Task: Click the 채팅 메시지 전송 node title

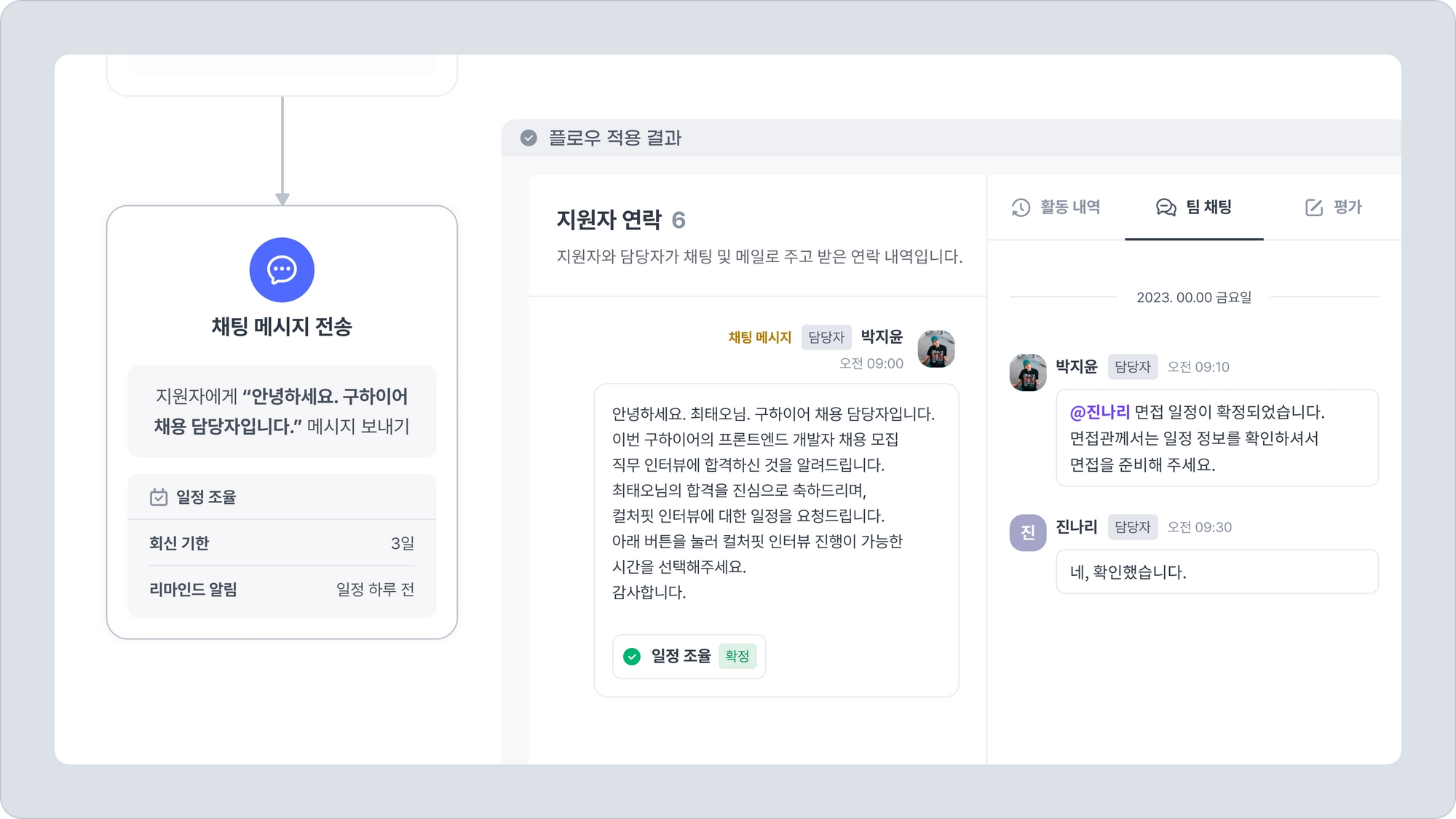Action: [x=282, y=327]
